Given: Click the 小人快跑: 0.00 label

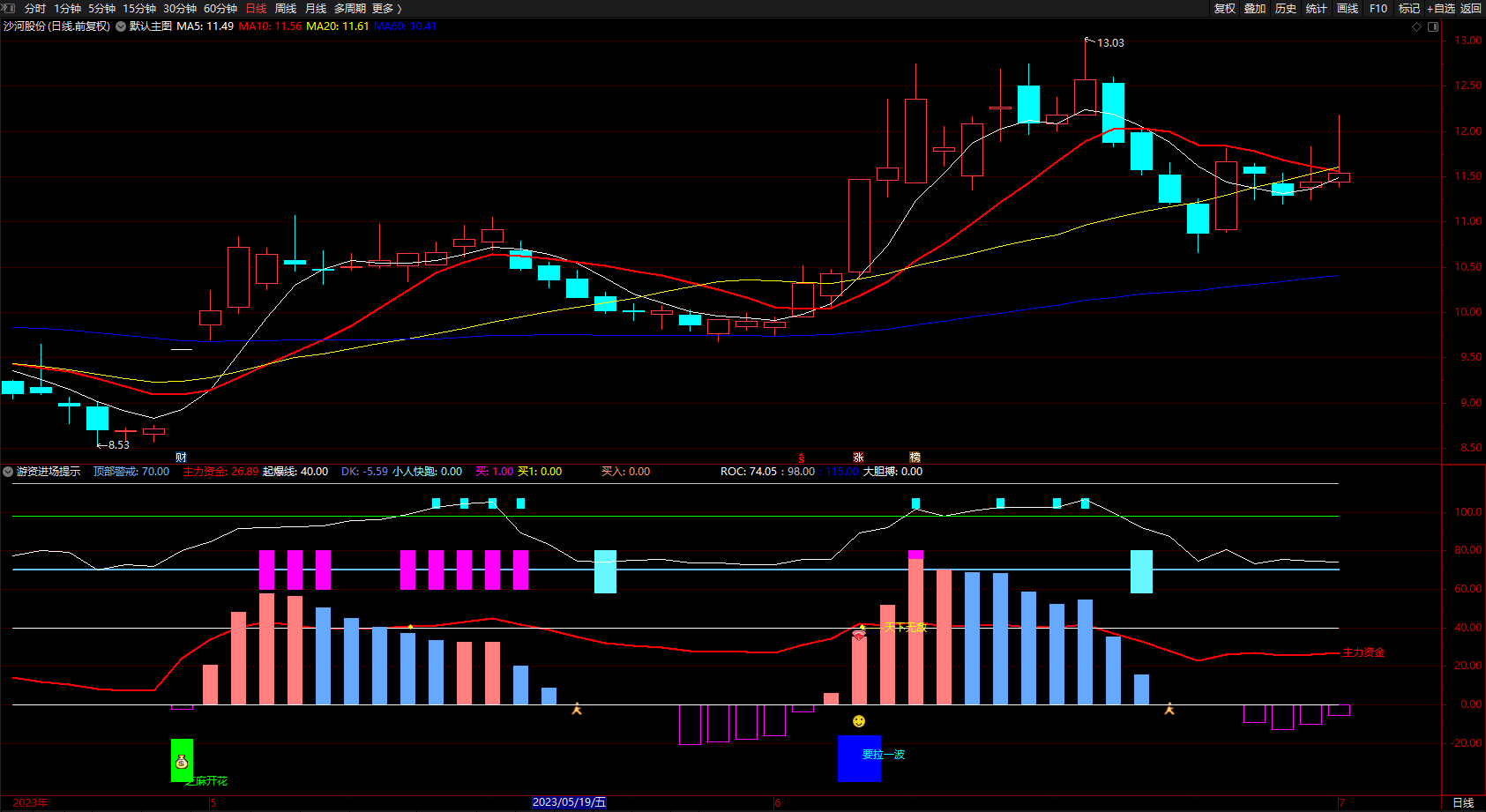Looking at the screenshot, I should (427, 472).
